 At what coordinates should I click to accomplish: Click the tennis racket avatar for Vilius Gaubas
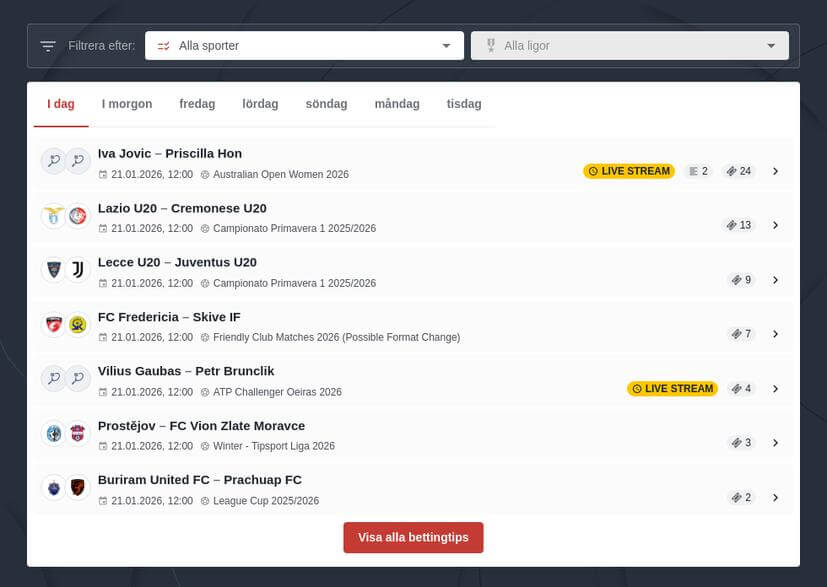click(54, 378)
